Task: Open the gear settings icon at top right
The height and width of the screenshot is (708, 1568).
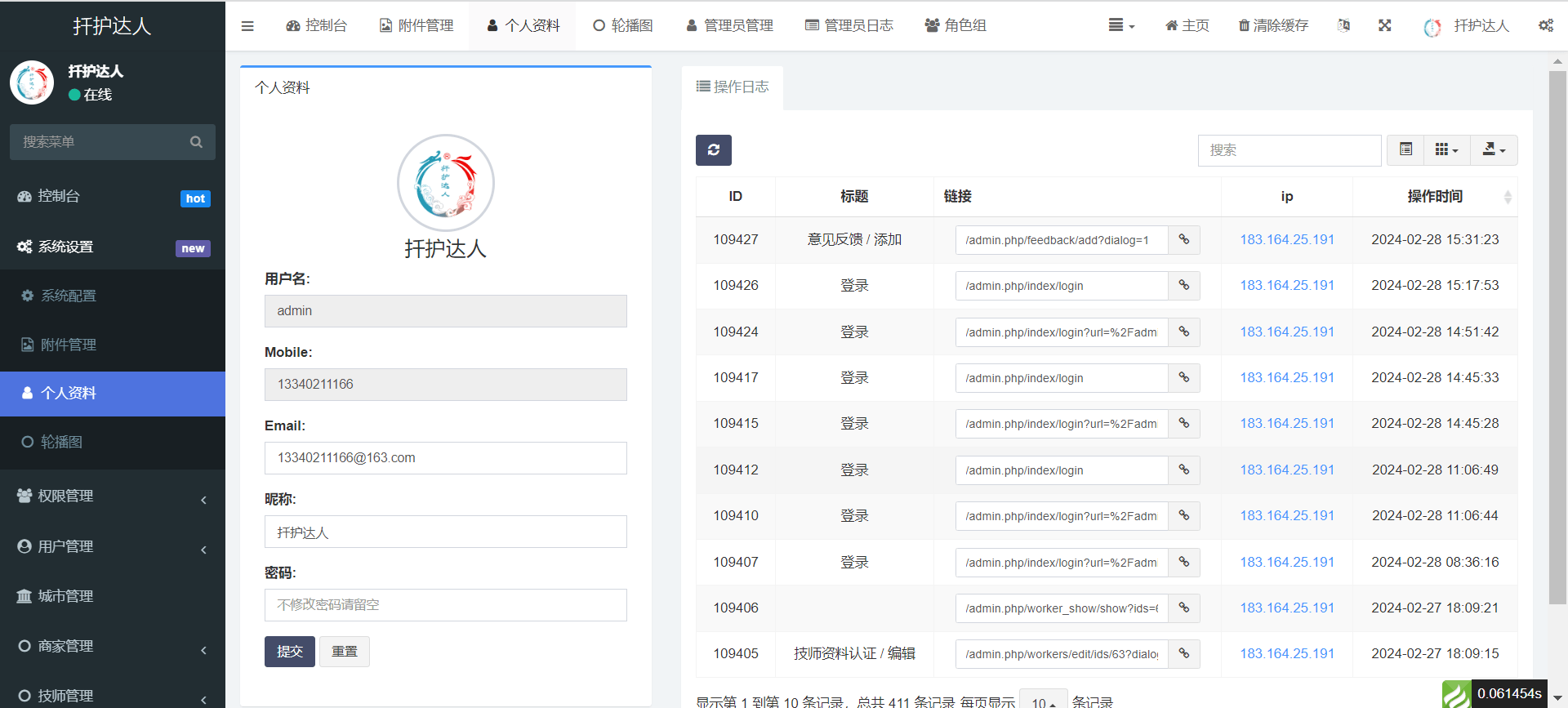Action: click(1545, 26)
